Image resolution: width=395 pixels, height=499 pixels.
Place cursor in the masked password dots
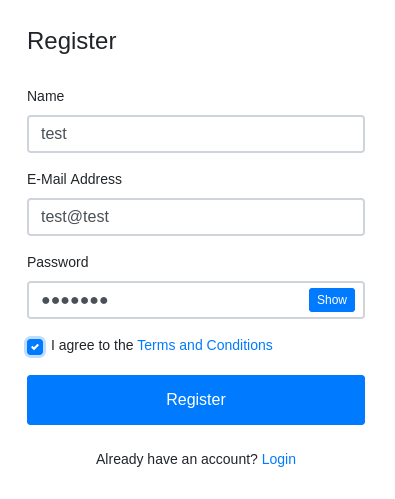[75, 300]
